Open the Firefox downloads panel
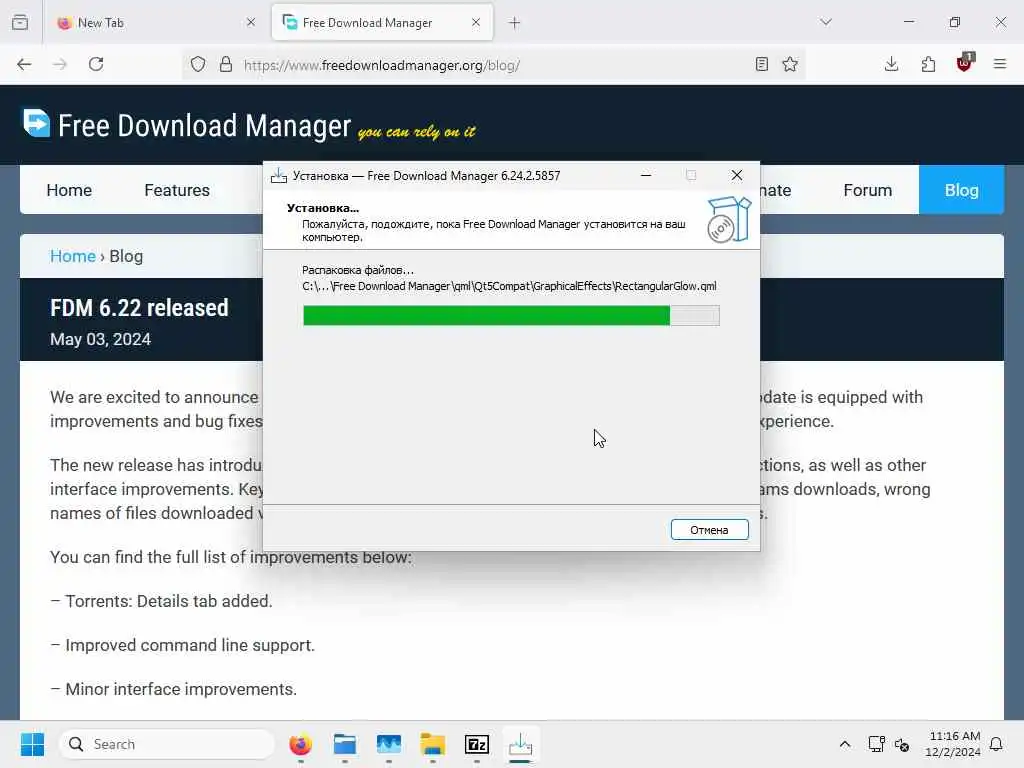 [x=891, y=64]
